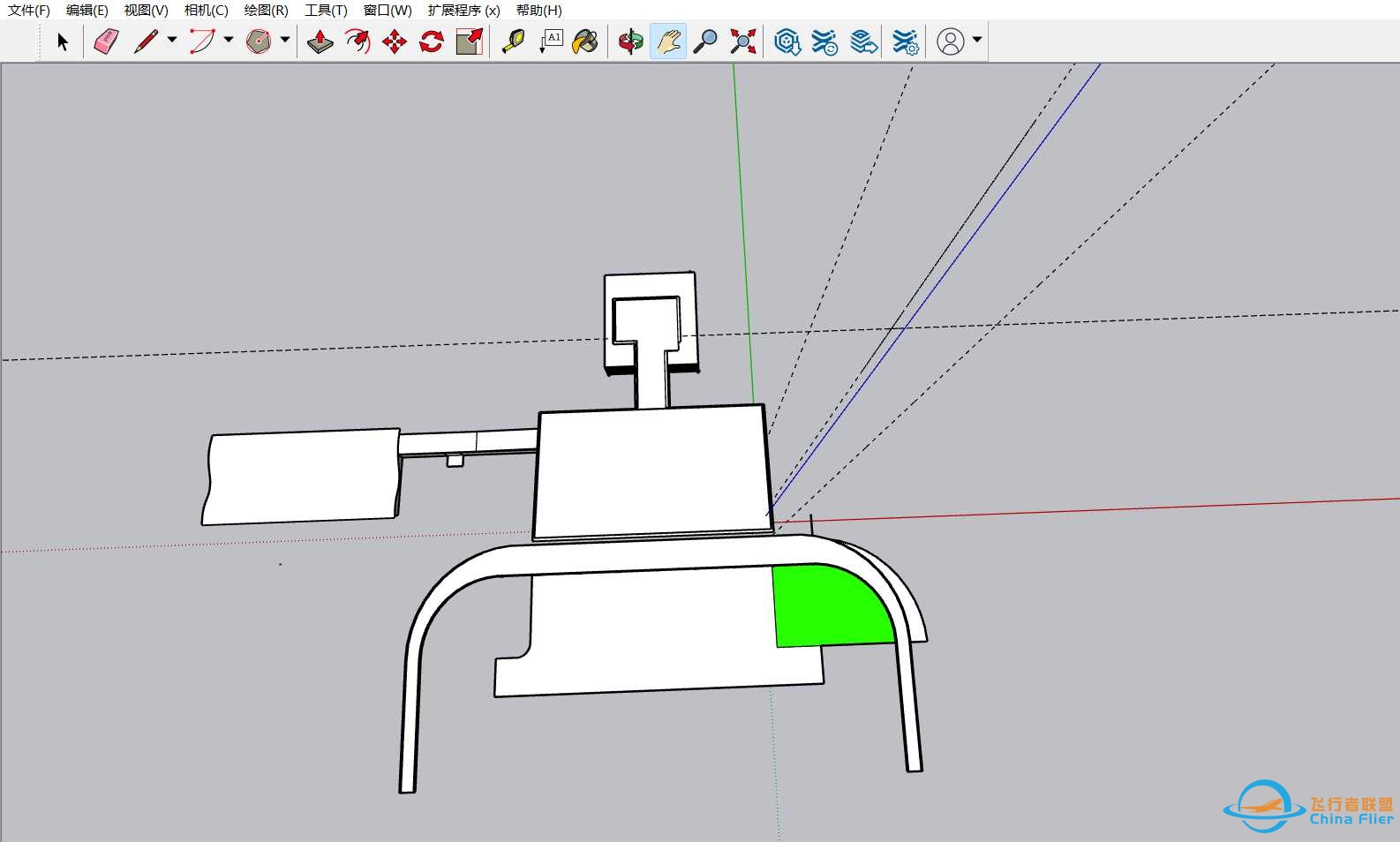Select the Push/Pull tool
Screen dimensions: 1400x842
[x=320, y=41]
